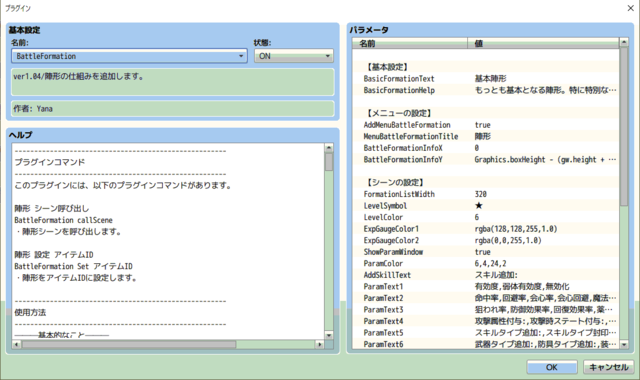Select the LevelSymbol parameter row
Viewport: 640px width, 380px height.
click(x=485, y=205)
